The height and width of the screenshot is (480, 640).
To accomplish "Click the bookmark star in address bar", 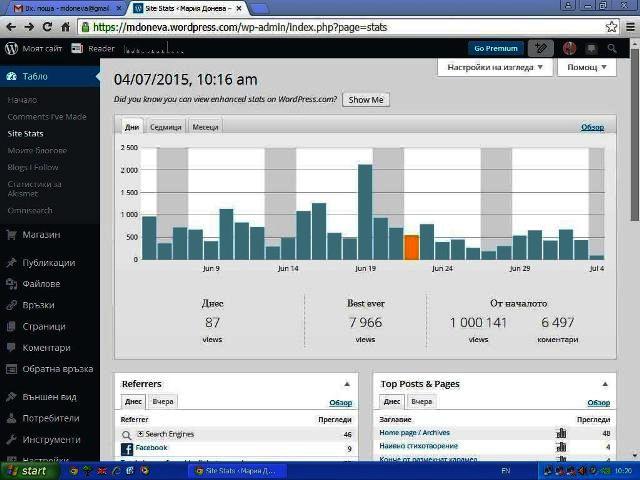I will 611,27.
